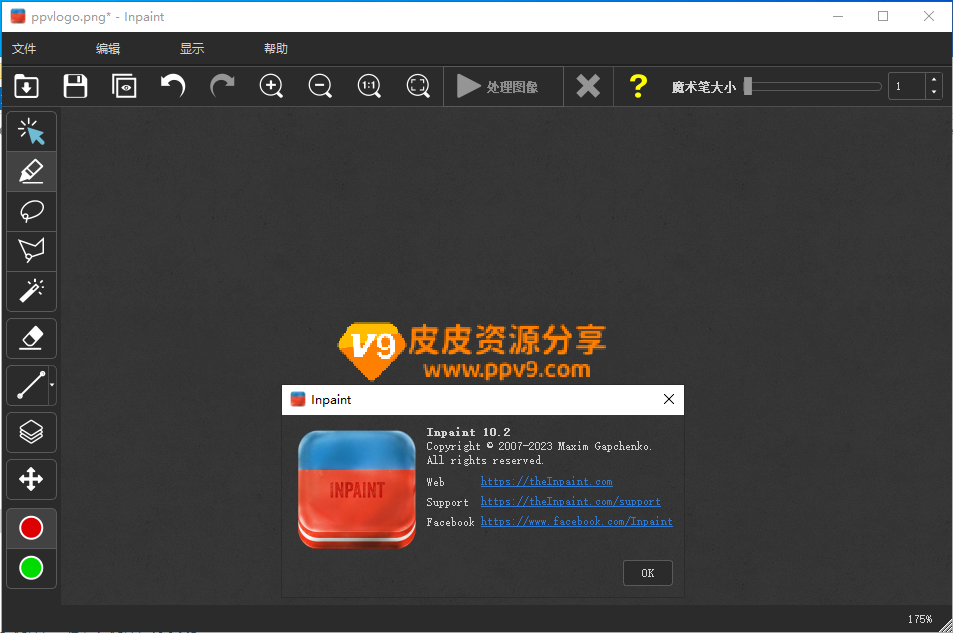Select the move image tool
The width and height of the screenshot is (953, 633).
32,479
